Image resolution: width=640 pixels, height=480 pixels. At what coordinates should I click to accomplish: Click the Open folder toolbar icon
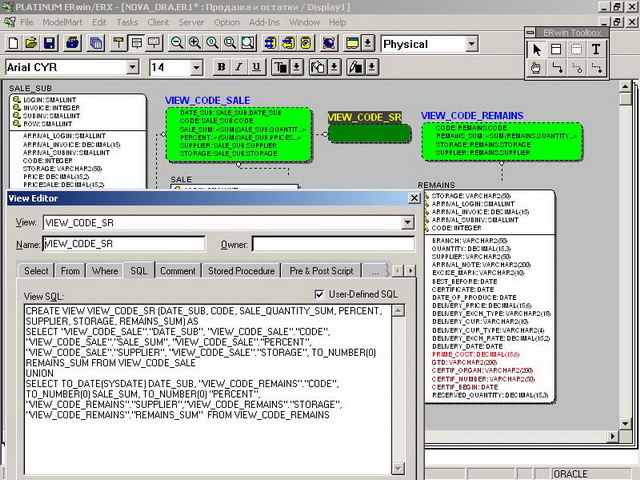click(31, 43)
